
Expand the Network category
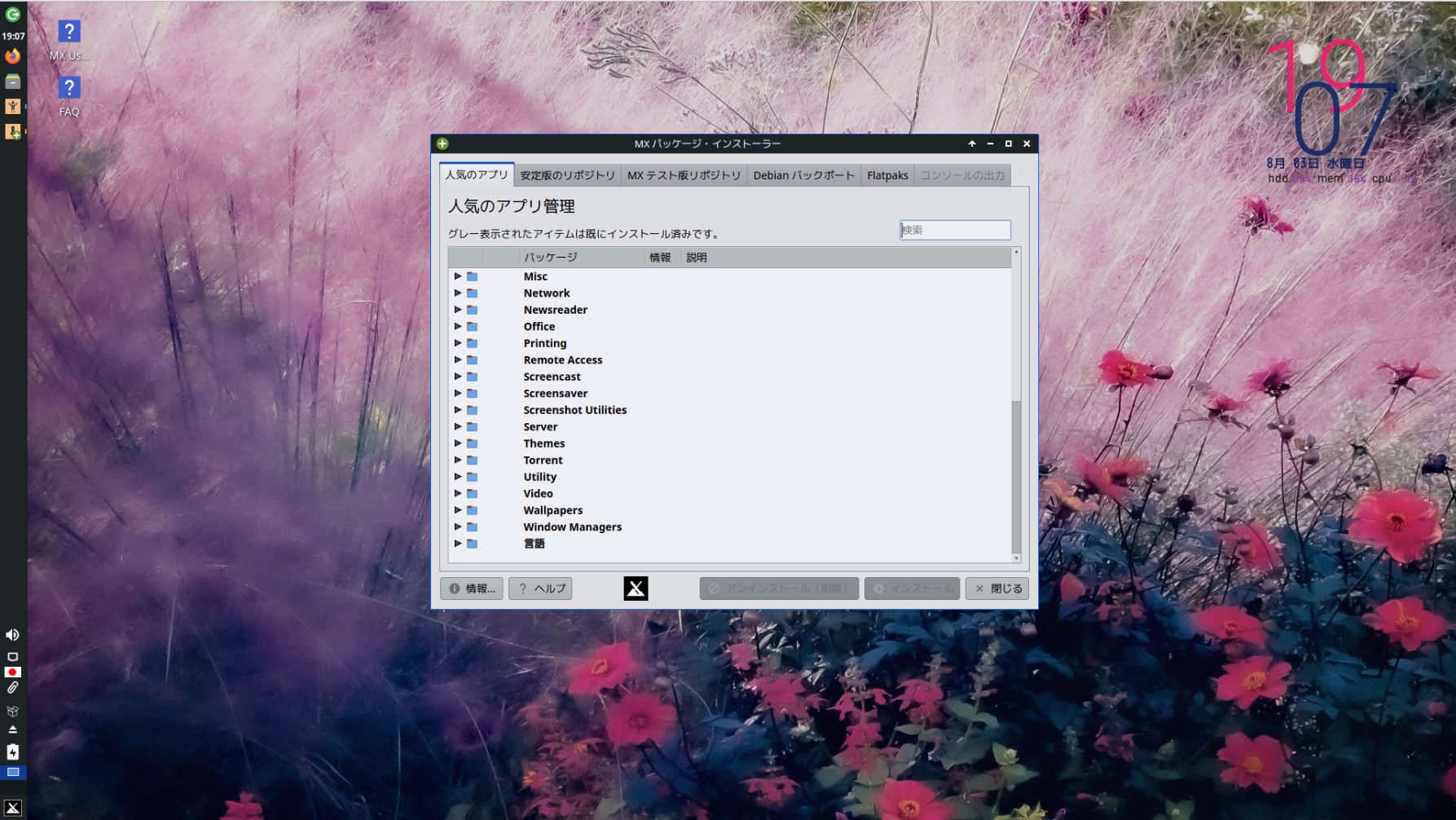458,293
